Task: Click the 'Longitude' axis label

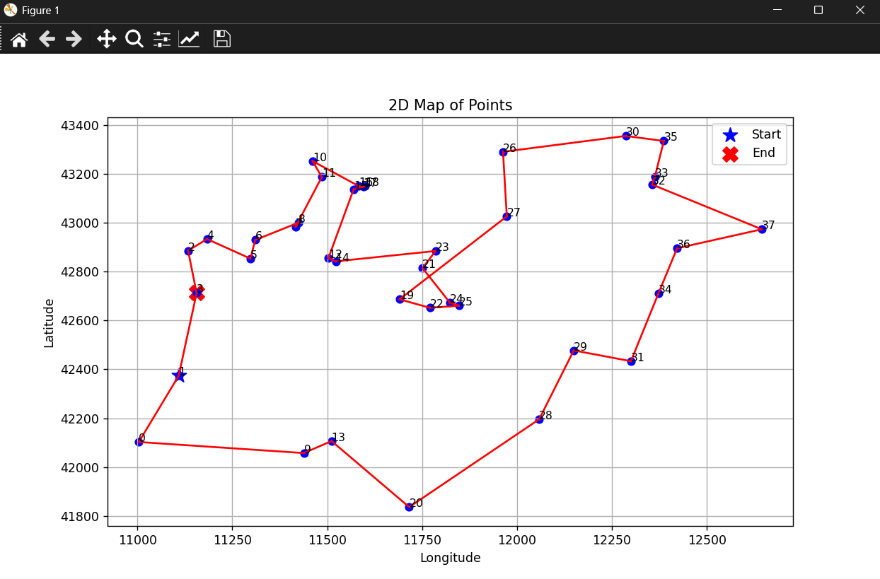Action: 450,557
